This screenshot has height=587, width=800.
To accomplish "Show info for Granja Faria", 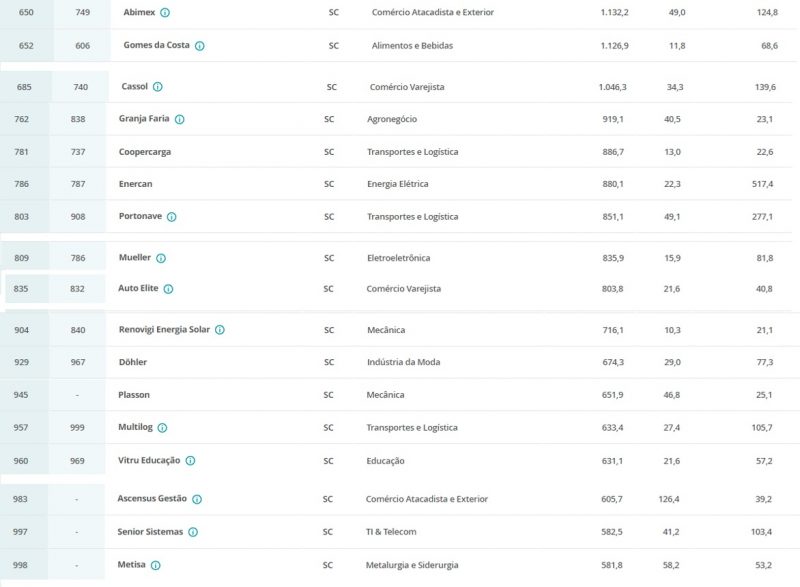I will (x=180, y=119).
